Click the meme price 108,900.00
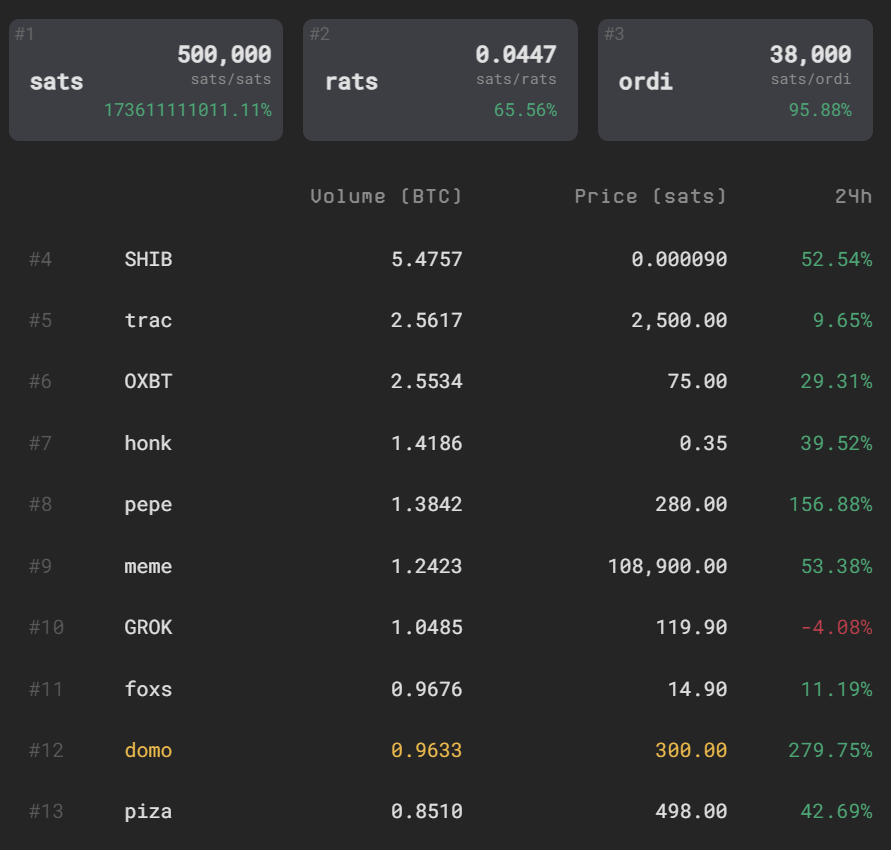This screenshot has height=850, width=891. (x=668, y=566)
